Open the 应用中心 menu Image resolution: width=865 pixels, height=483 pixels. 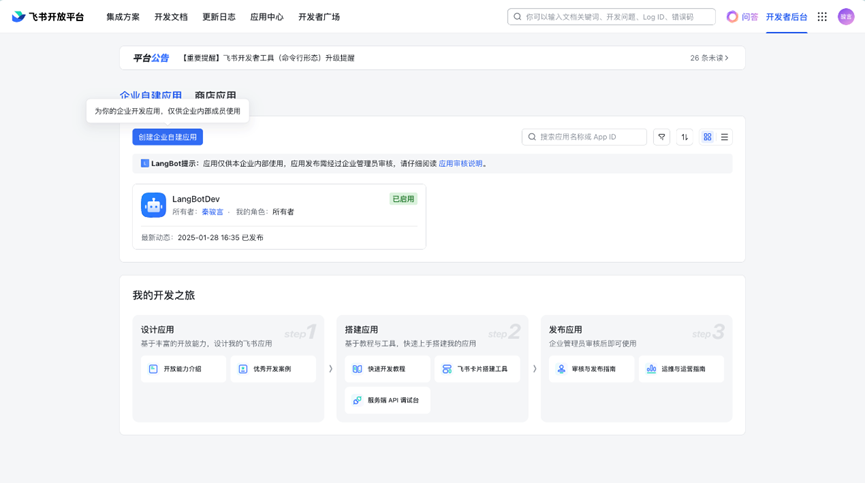coord(266,17)
